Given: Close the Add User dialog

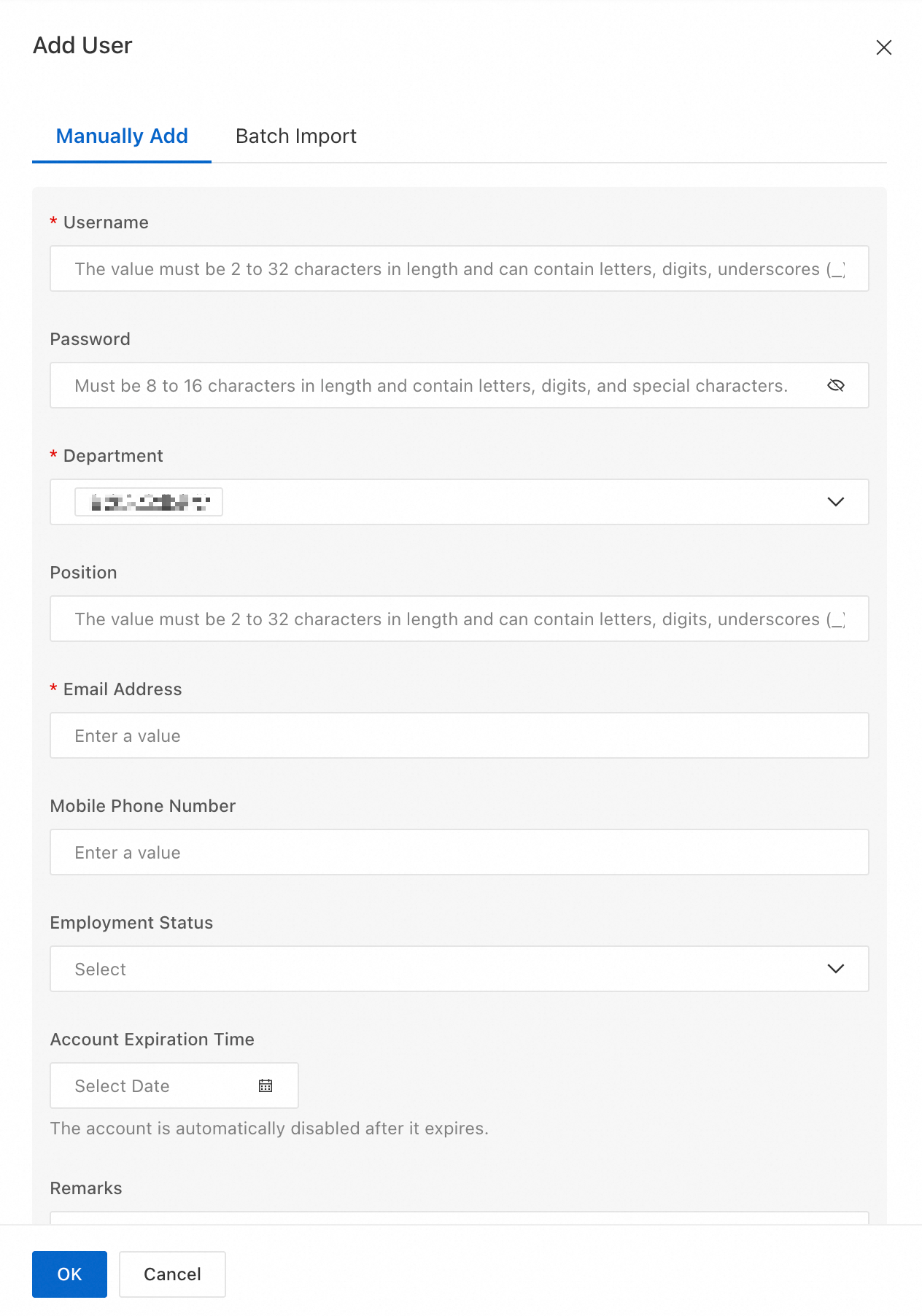Looking at the screenshot, I should [x=883, y=47].
